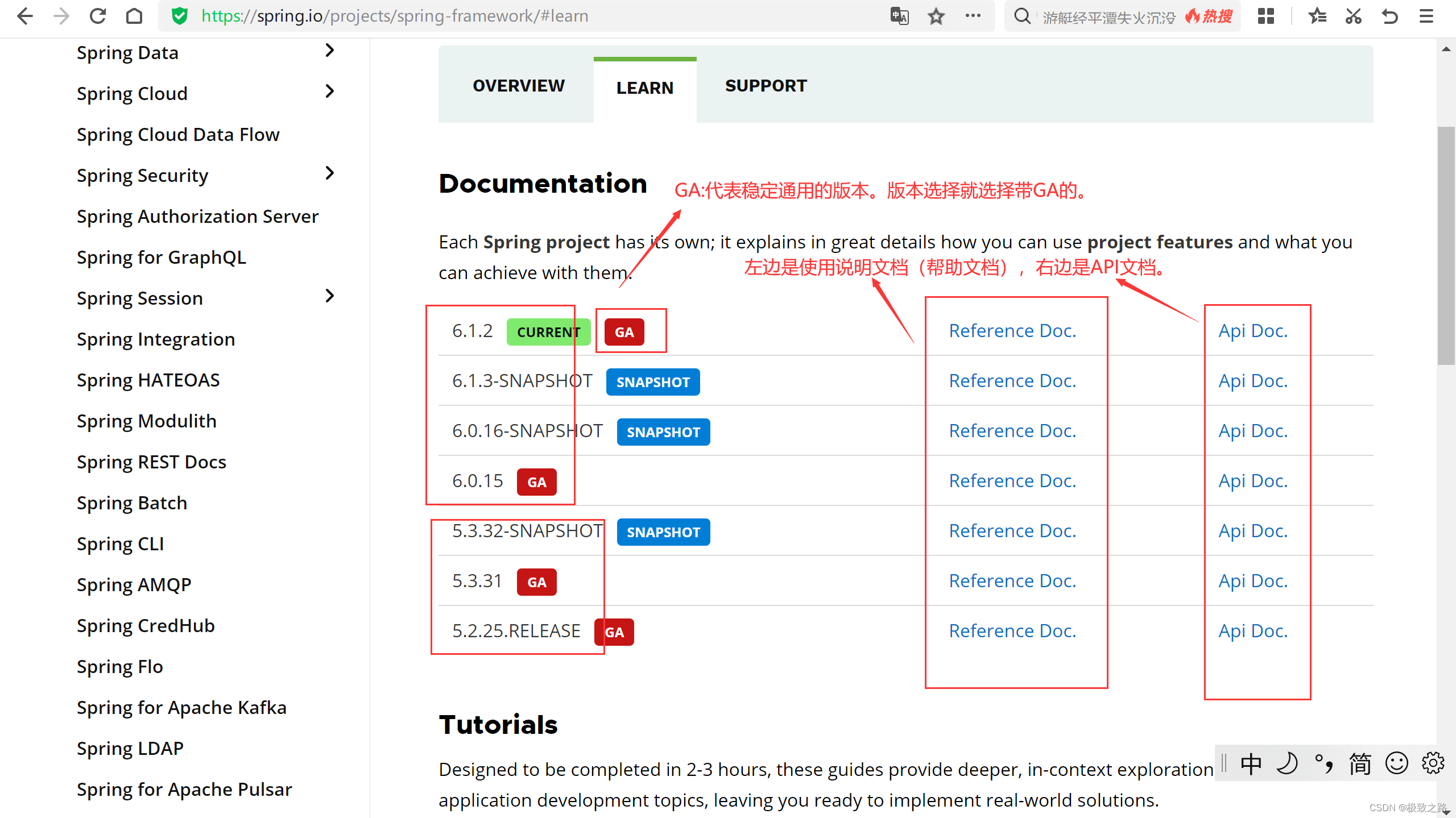Open Spring Security project link
The width and height of the screenshot is (1456, 818).
(x=142, y=176)
